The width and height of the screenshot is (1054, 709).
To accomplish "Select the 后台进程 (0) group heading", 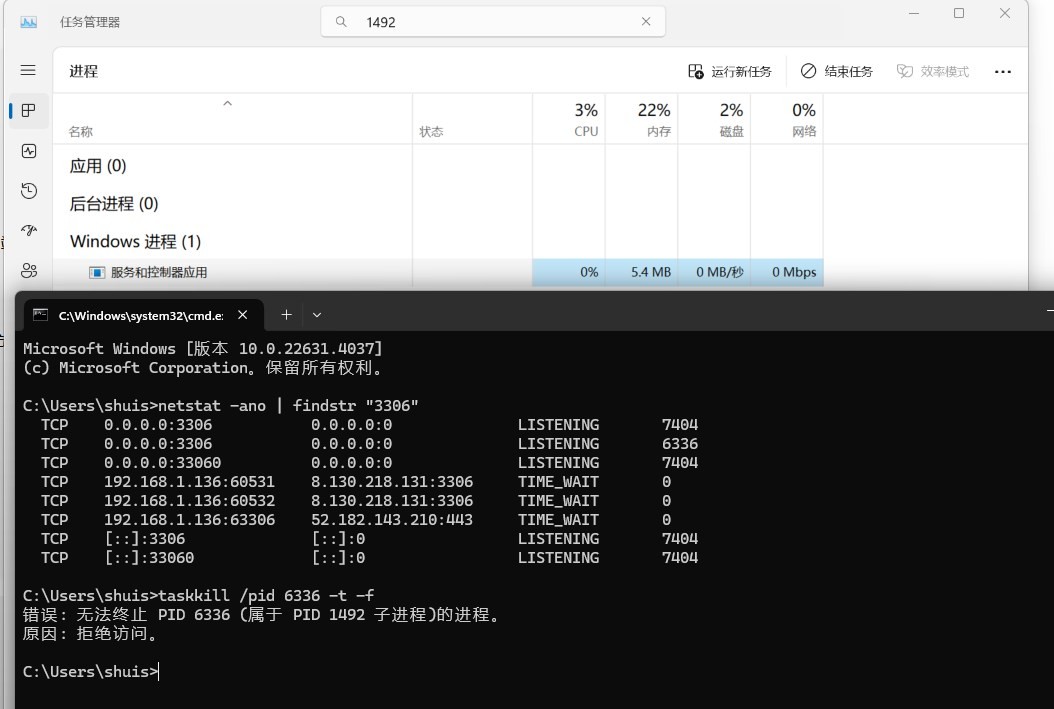I will pyautogui.click(x=114, y=204).
